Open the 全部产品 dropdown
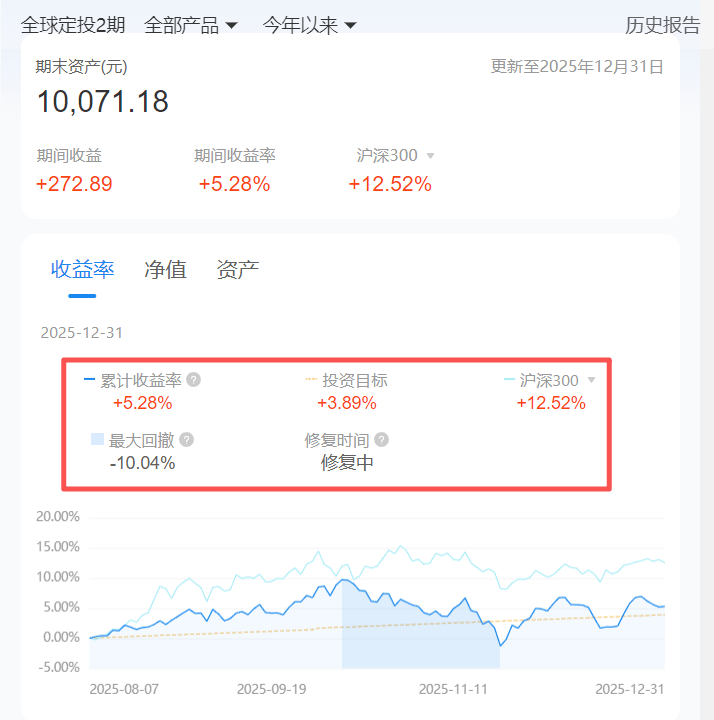 [x=191, y=25]
